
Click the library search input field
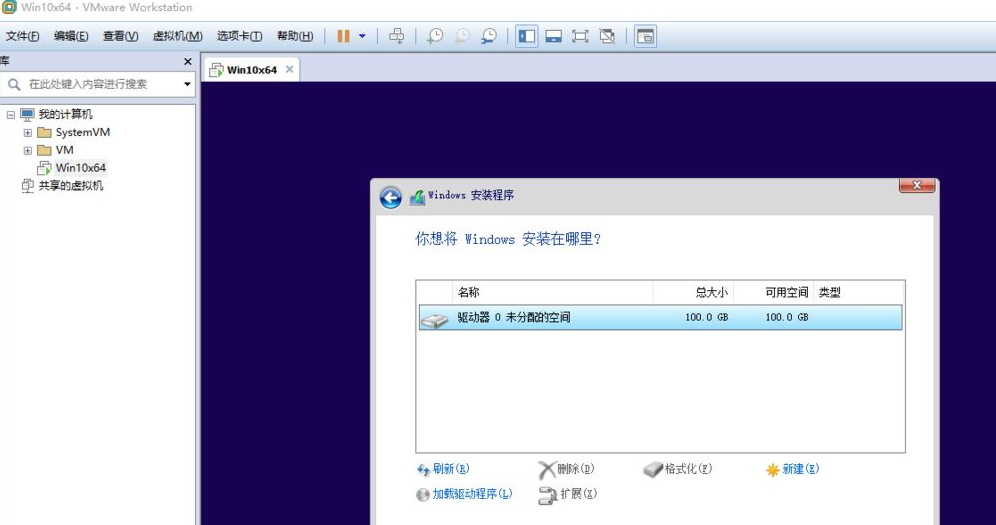100,85
